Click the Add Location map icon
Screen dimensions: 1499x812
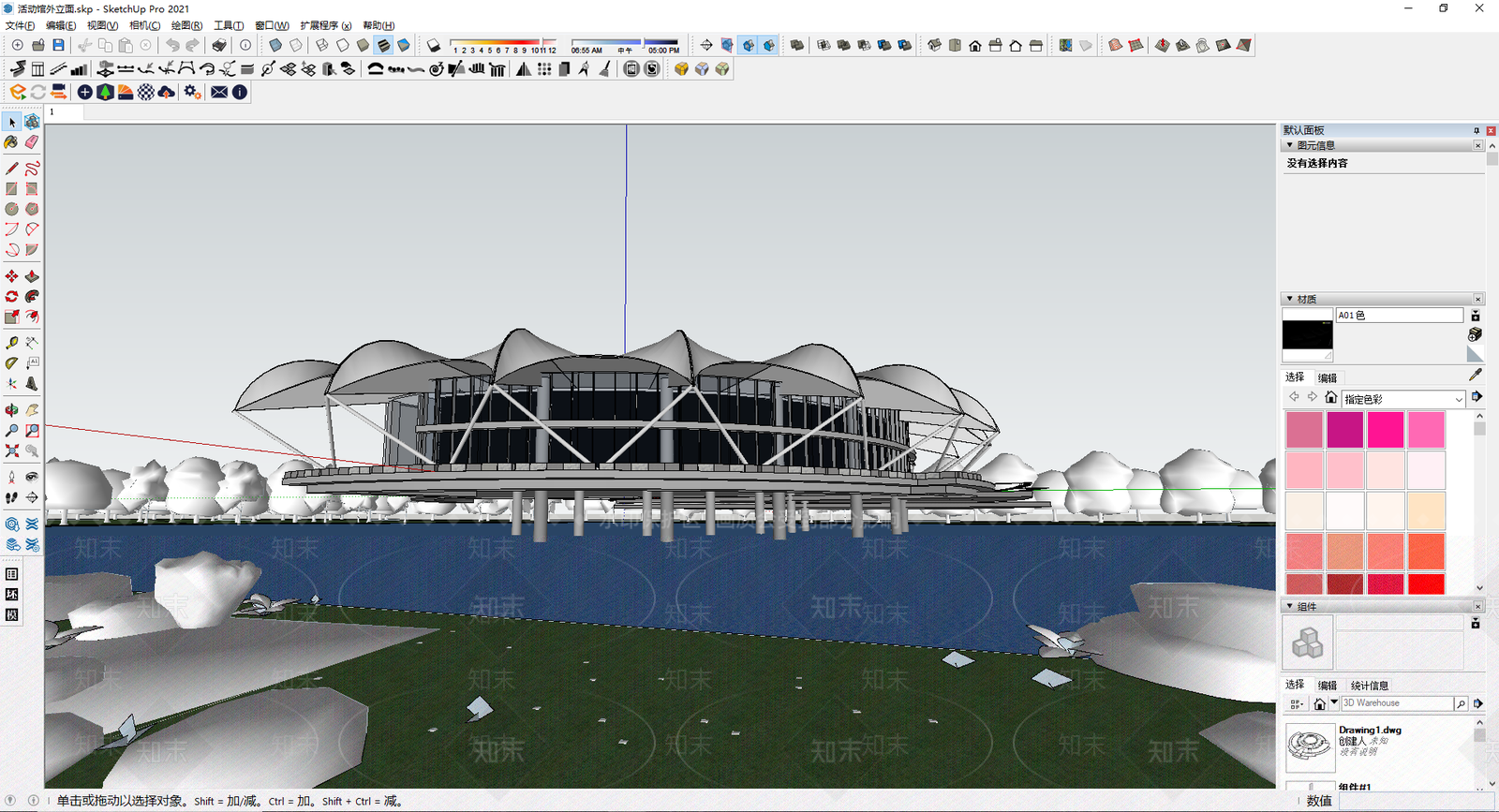tap(1066, 45)
